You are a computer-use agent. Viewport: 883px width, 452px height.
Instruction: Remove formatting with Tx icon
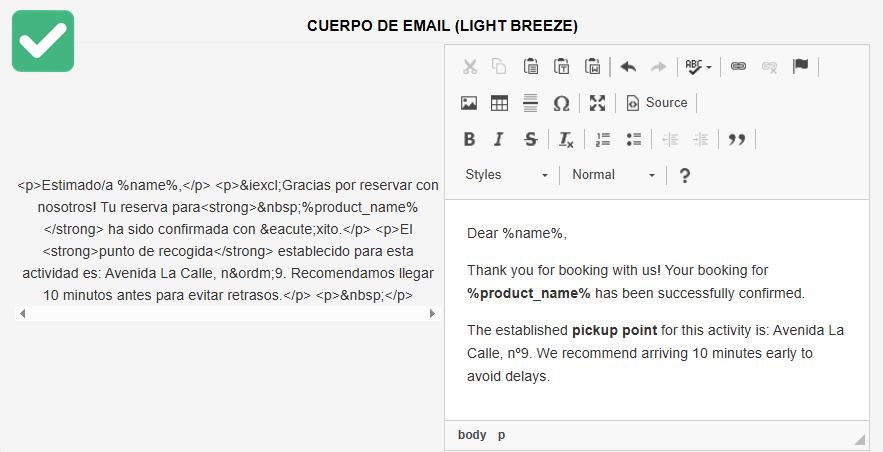click(x=566, y=139)
